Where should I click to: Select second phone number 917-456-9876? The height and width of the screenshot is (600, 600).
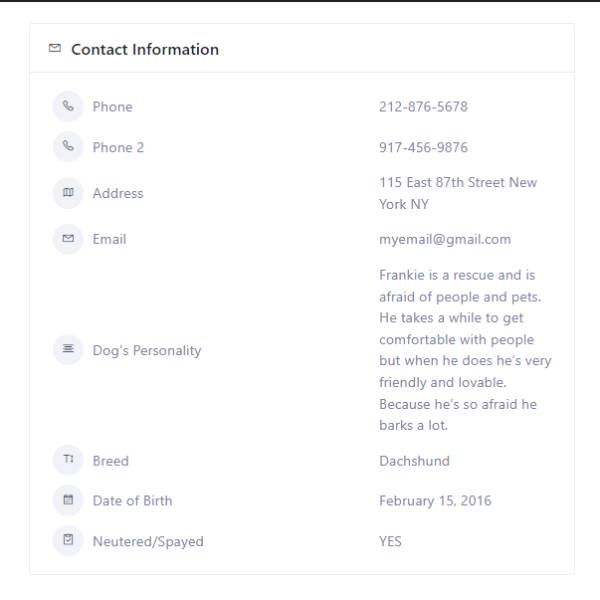coord(423,147)
